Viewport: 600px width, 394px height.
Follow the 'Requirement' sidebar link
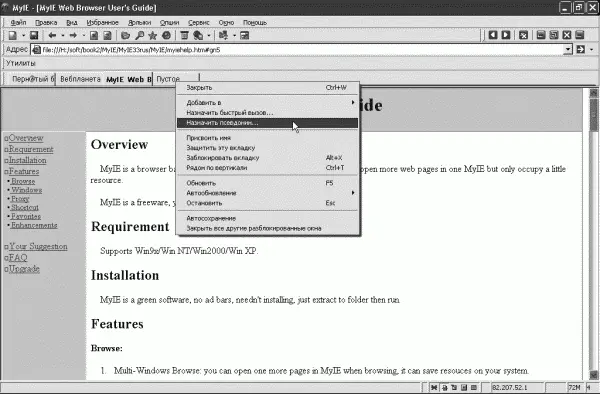pos(31,149)
